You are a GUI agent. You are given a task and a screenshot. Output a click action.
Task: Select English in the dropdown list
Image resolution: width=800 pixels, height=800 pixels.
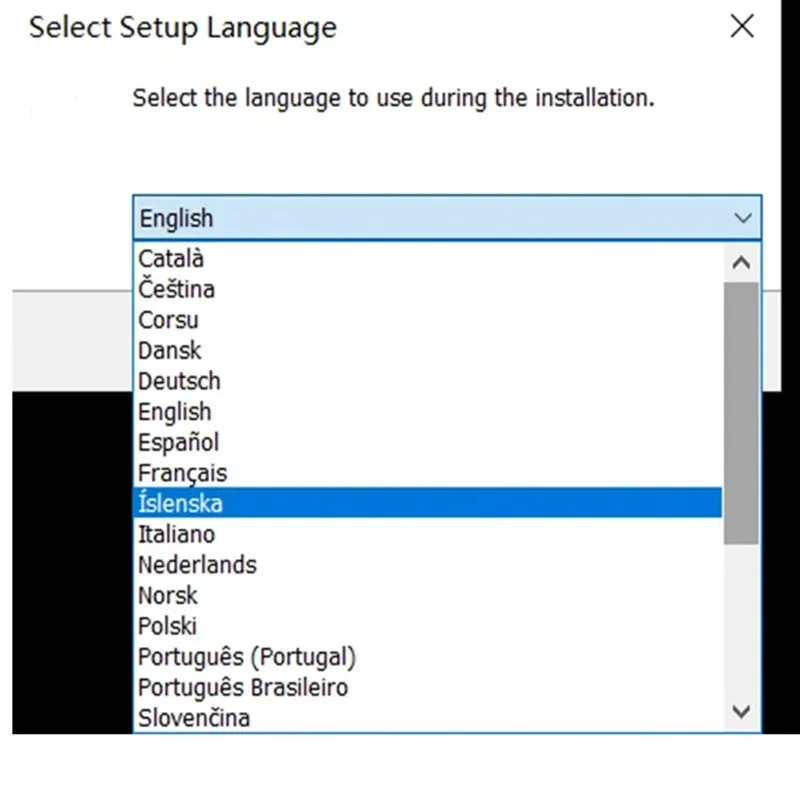pyautogui.click(x=174, y=411)
